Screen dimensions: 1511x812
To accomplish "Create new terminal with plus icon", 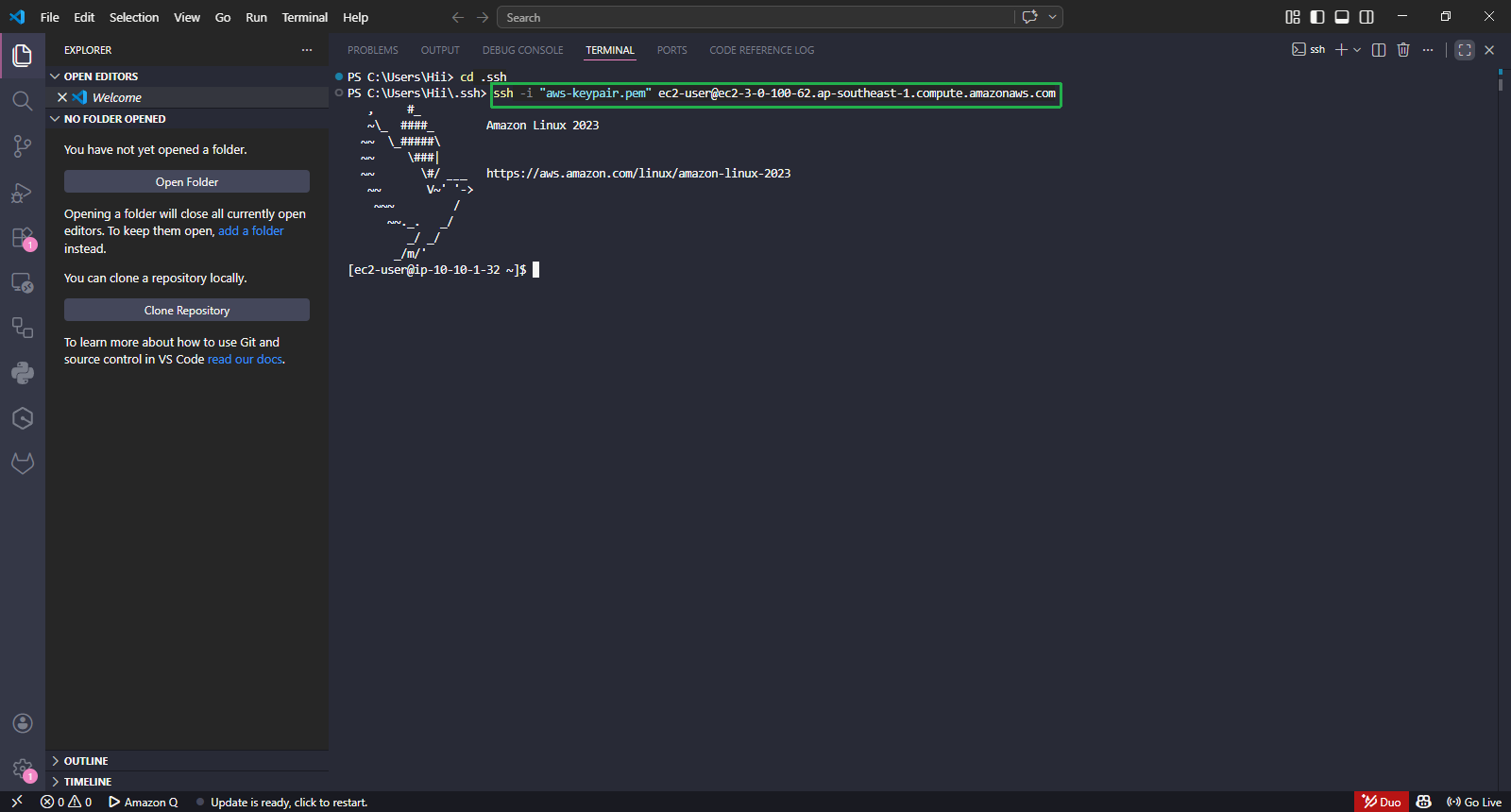I will coord(1341,50).
